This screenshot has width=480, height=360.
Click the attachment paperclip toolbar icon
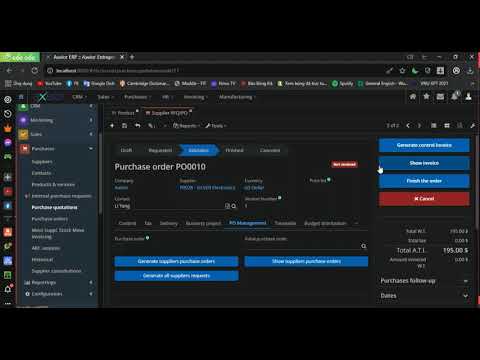coord(151,126)
